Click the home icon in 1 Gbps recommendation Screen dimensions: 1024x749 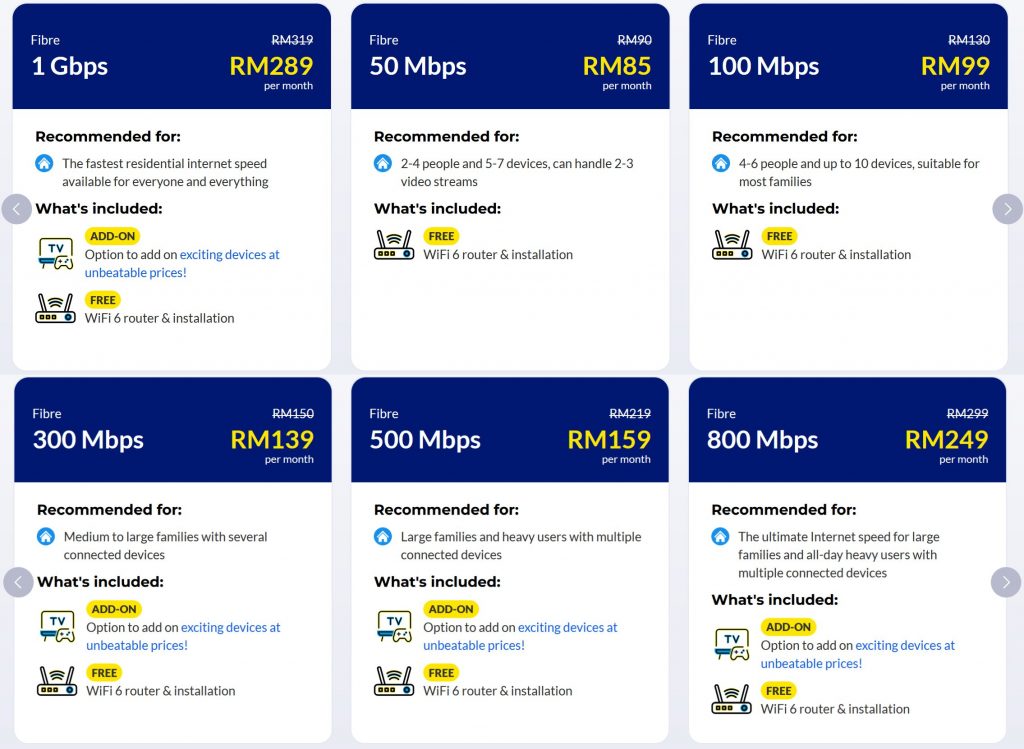(x=44, y=163)
